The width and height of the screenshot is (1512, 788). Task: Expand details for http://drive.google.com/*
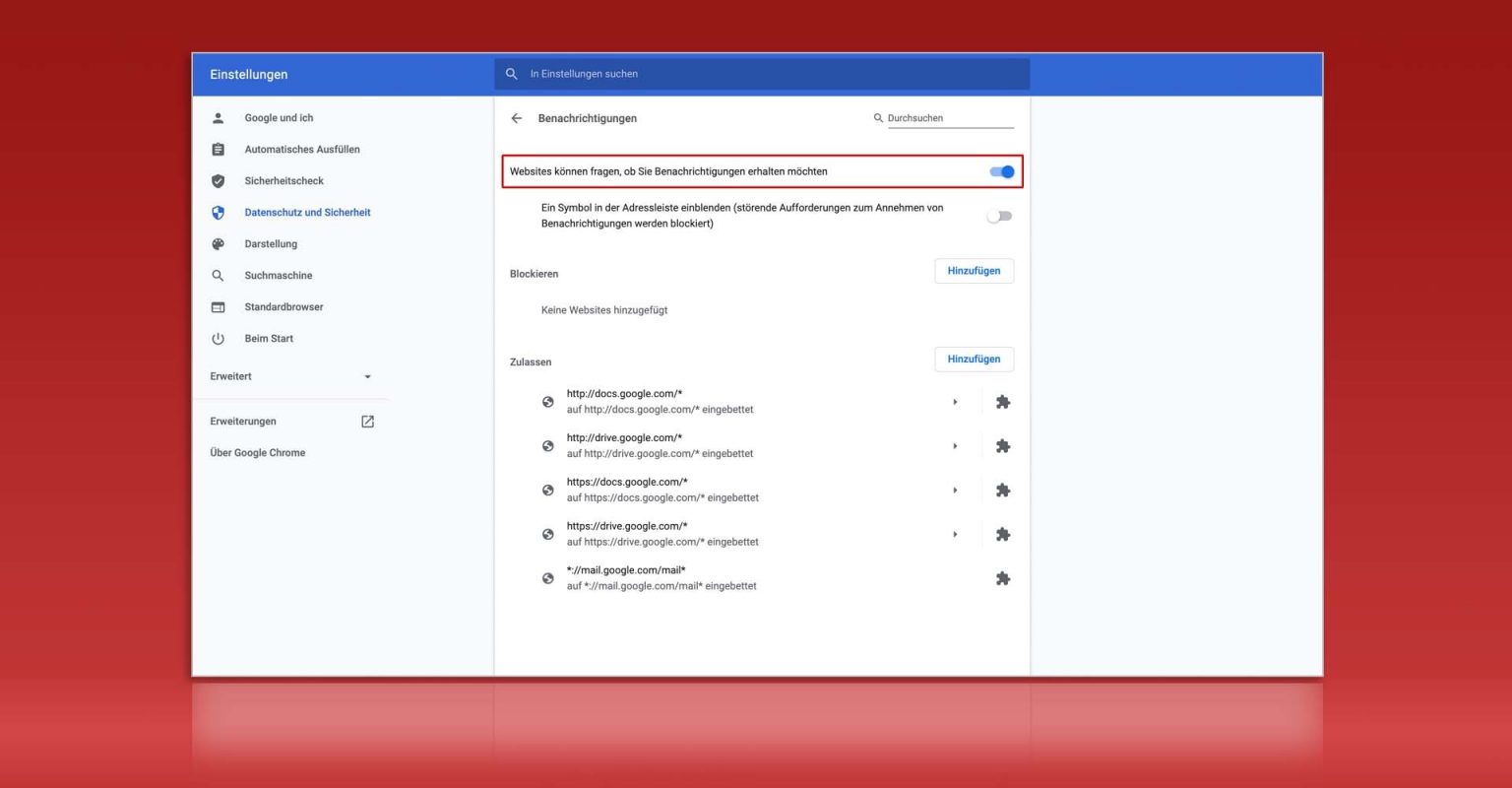point(955,445)
